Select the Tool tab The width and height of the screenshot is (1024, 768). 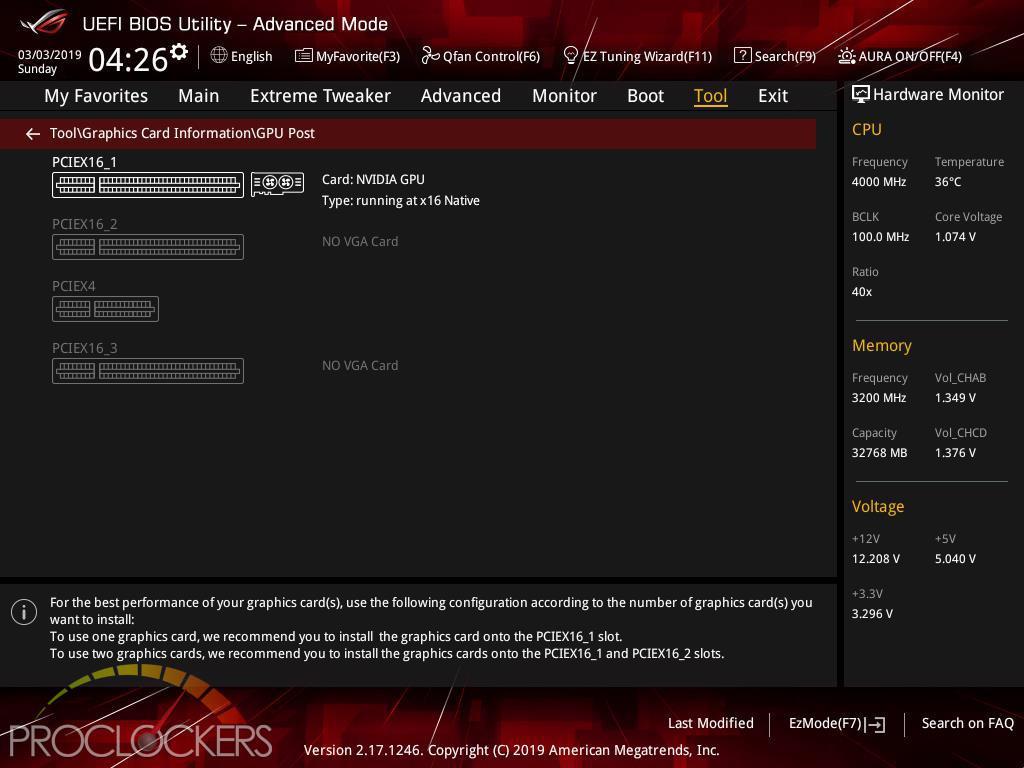[711, 96]
